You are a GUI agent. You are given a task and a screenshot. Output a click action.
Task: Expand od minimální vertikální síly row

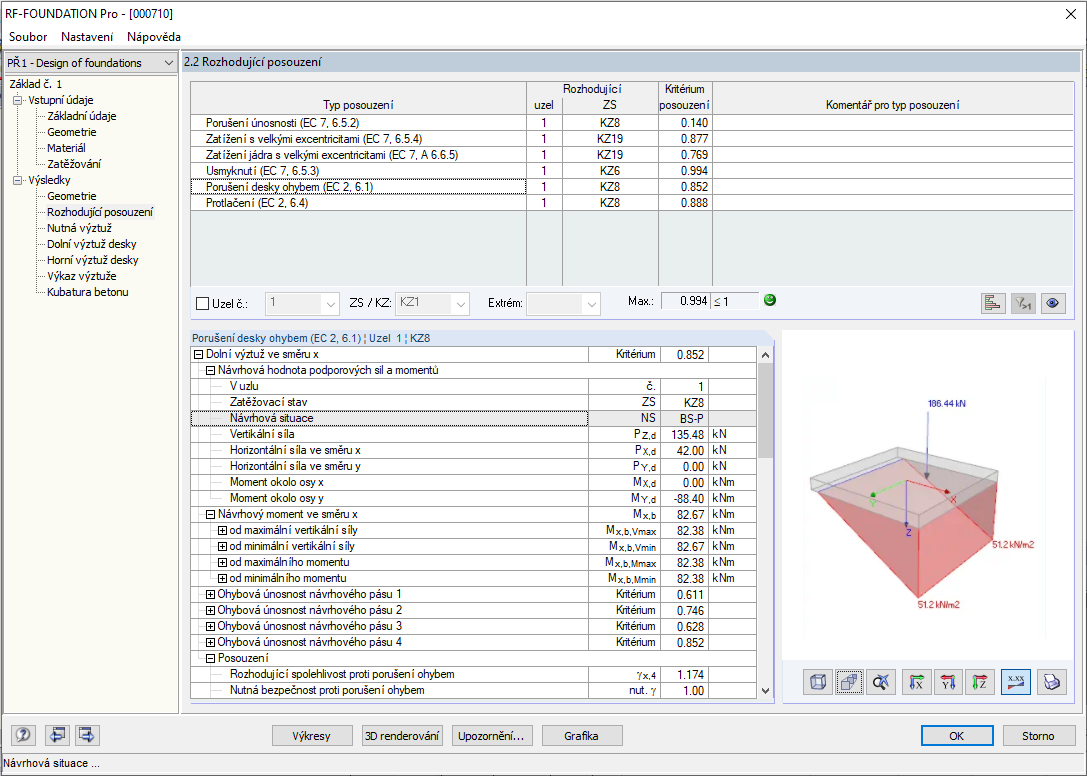223,546
